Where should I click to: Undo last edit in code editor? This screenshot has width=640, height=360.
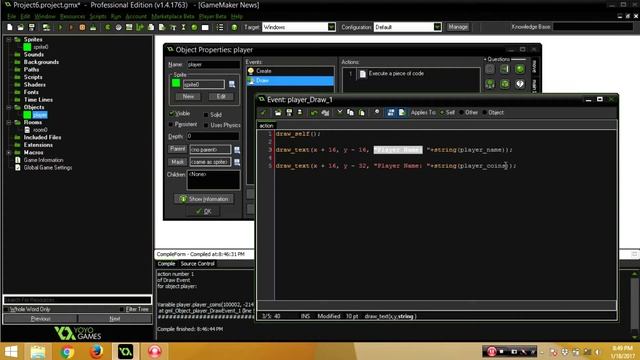[x=314, y=112]
